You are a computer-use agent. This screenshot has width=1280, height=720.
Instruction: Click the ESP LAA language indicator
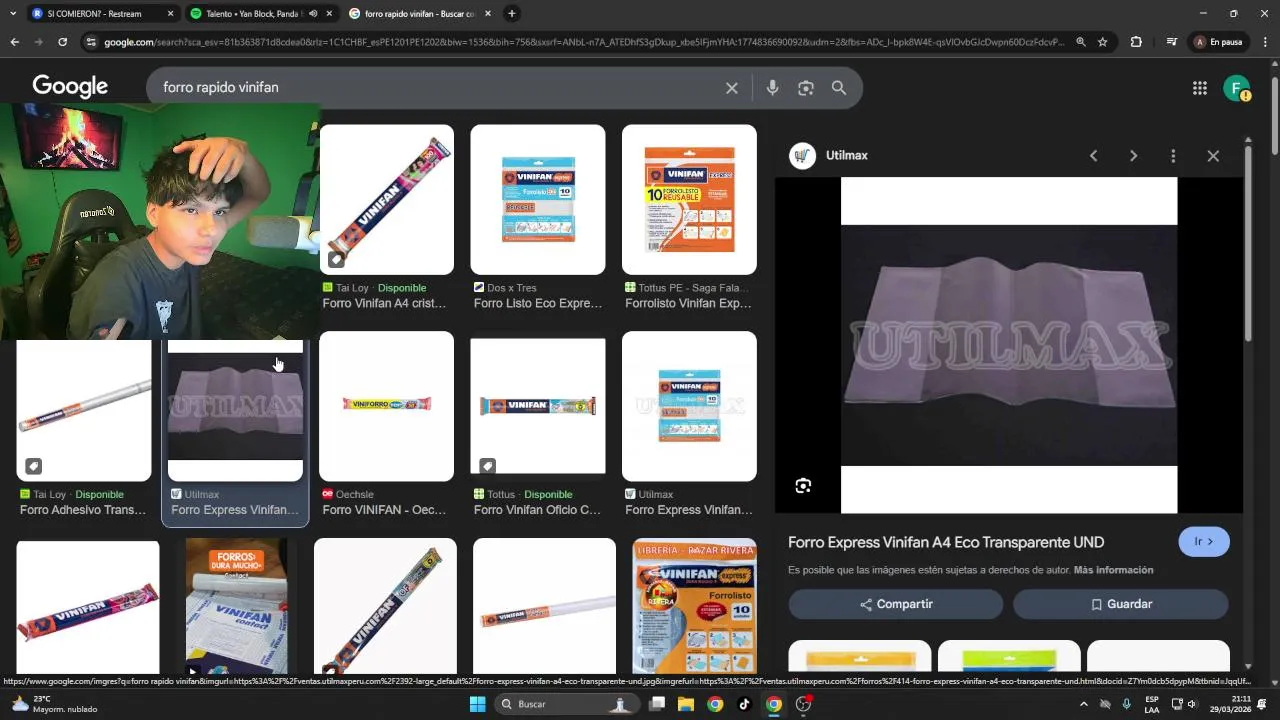click(x=1152, y=704)
